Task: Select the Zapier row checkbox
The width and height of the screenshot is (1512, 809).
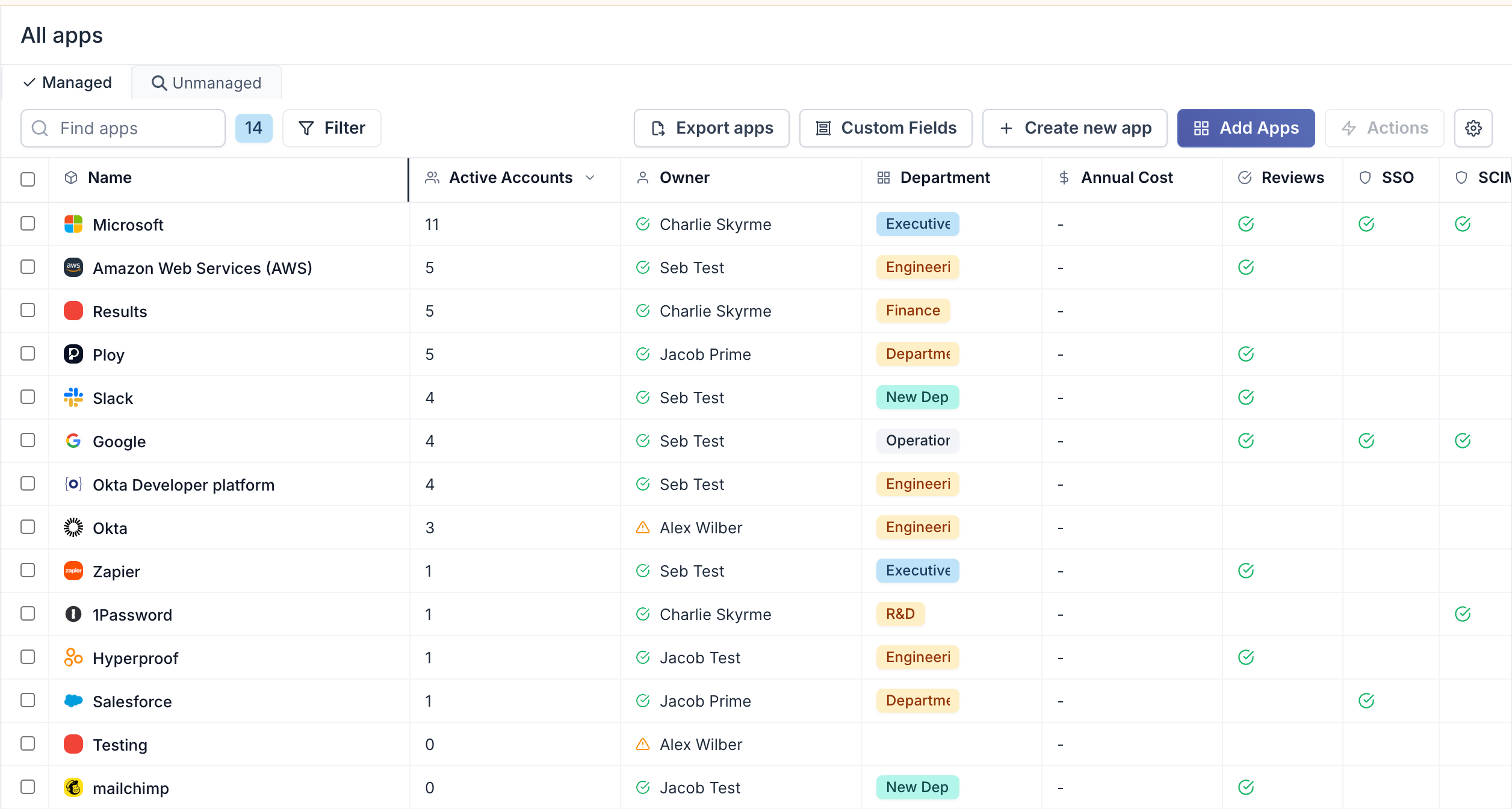Action: point(28,570)
